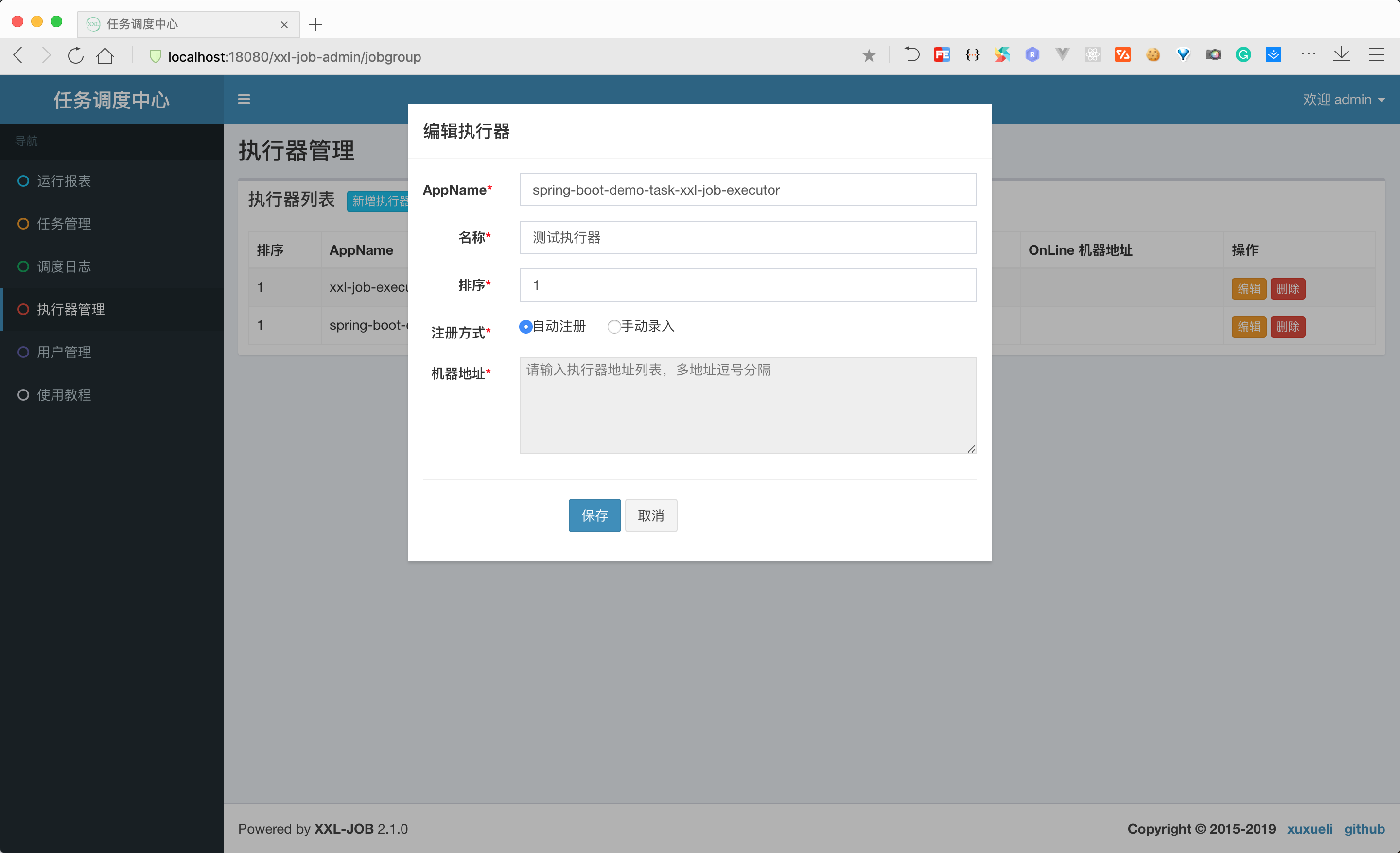
Task: Select the 自动注册 radio option
Action: click(525, 327)
